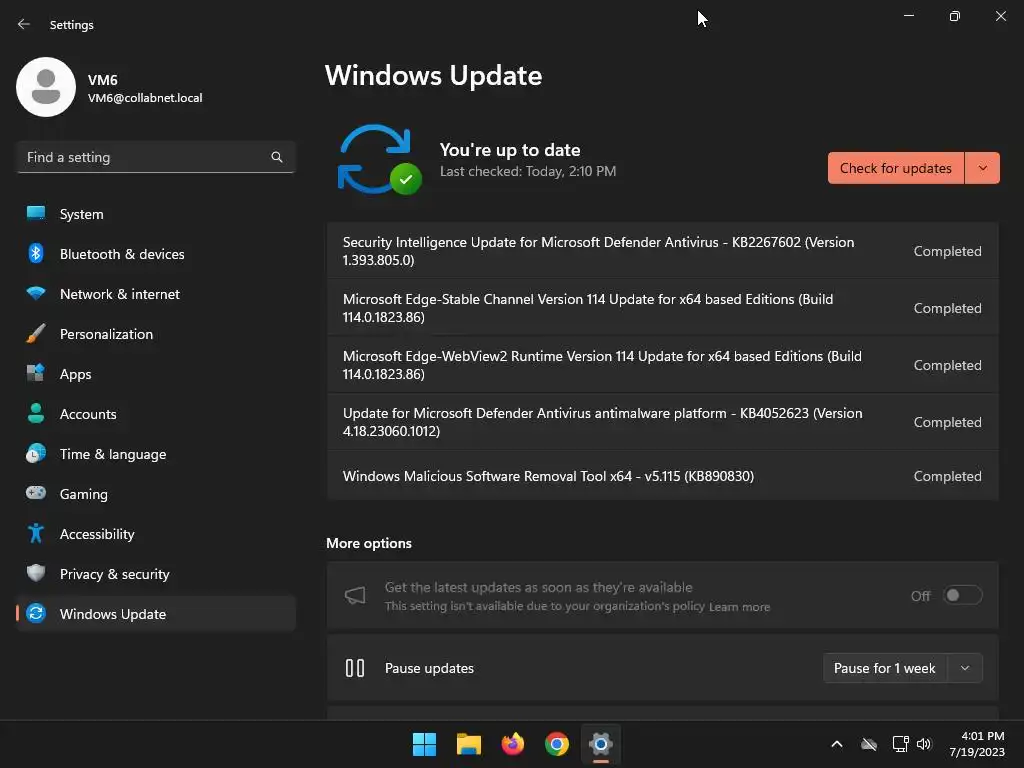Click the search magnifier icon
This screenshot has height=768, width=1024.
click(x=277, y=157)
